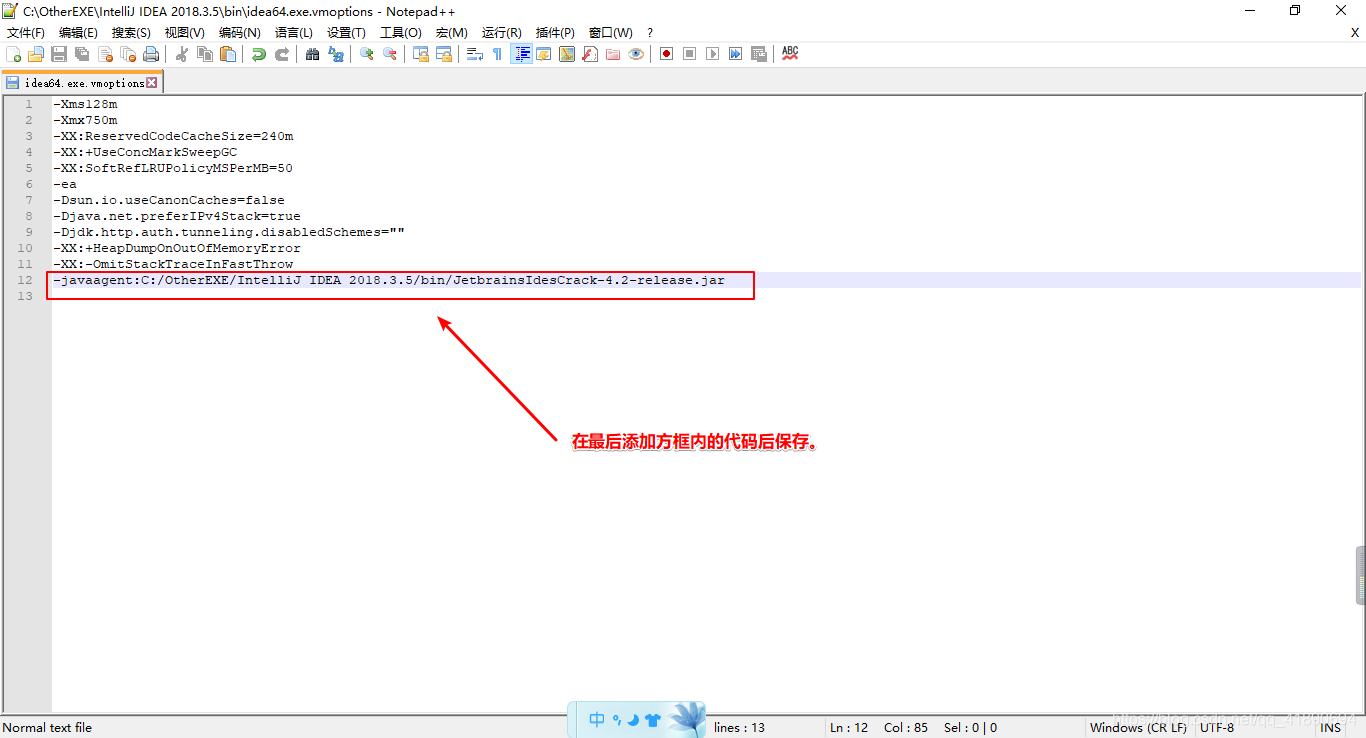Open the 窗口(W) menu
Viewport: 1366px width, 738px height.
click(x=610, y=33)
